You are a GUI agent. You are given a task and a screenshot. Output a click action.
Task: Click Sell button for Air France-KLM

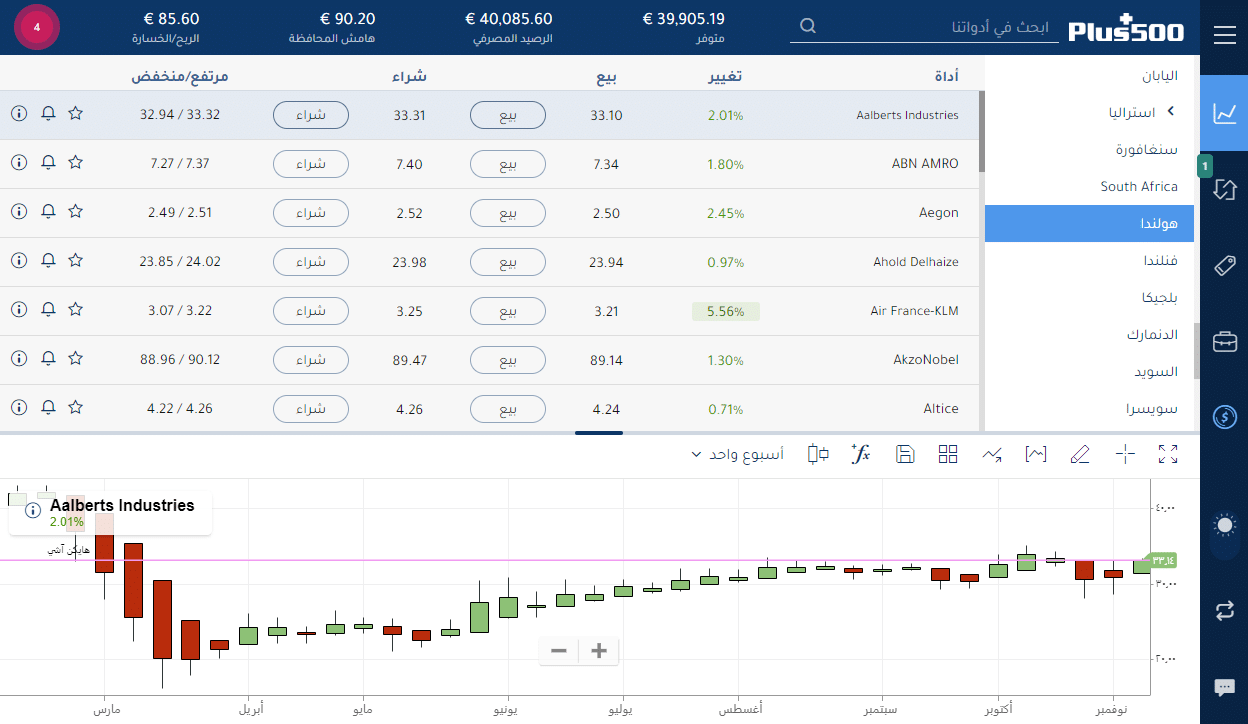[508, 311]
